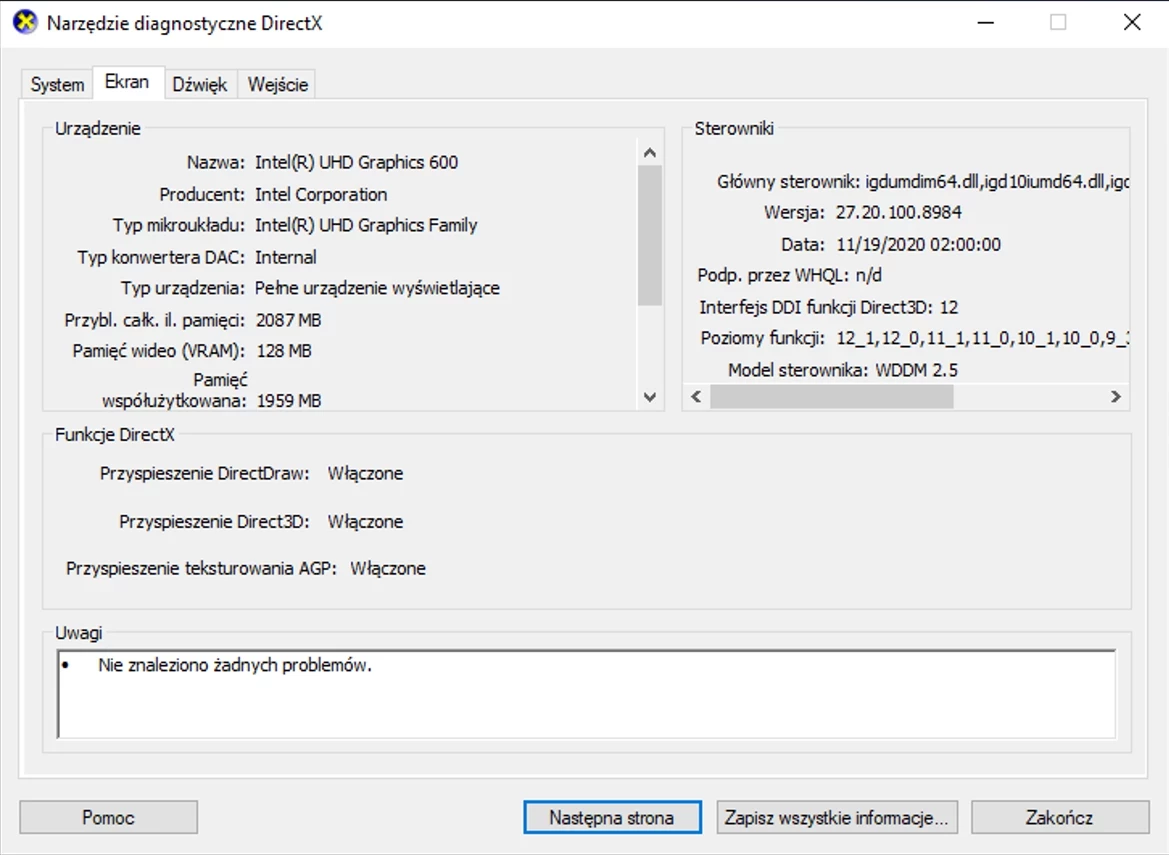Click the Urządzenie vertical scrollbar thumb
The image size is (1169, 855).
tap(650, 235)
